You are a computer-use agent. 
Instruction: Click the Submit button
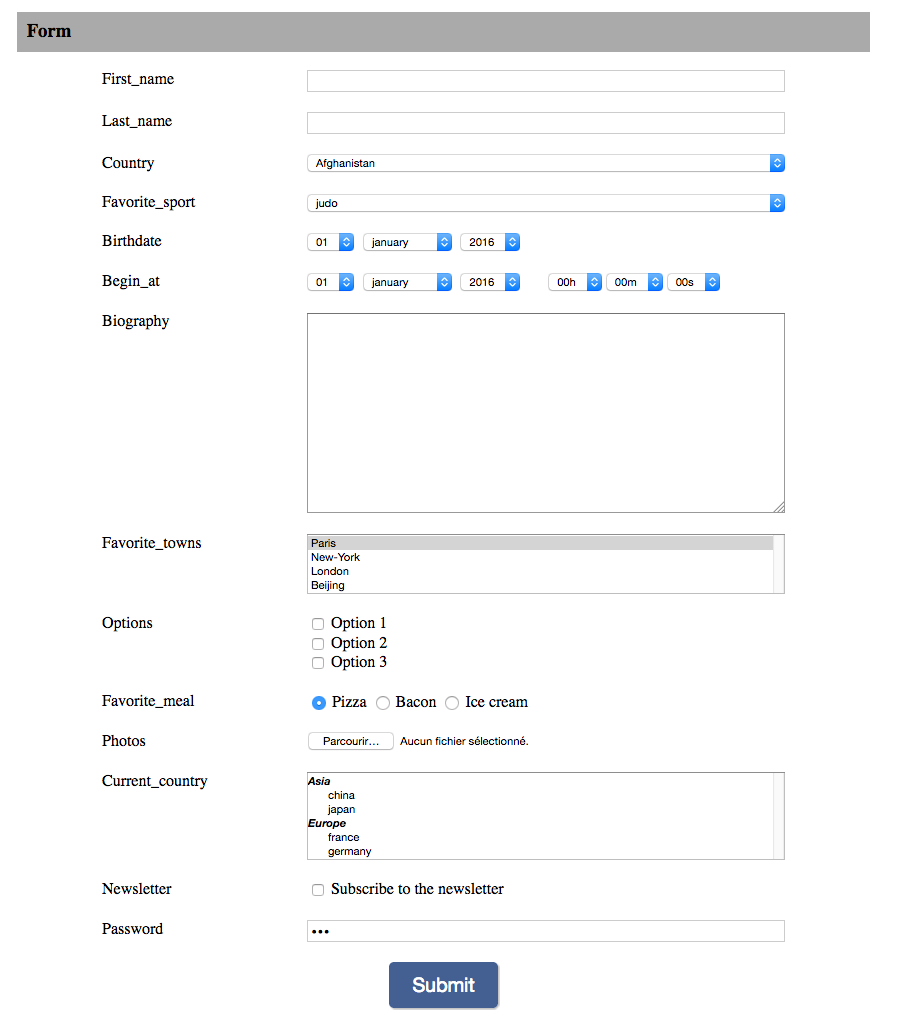[x=443, y=985]
